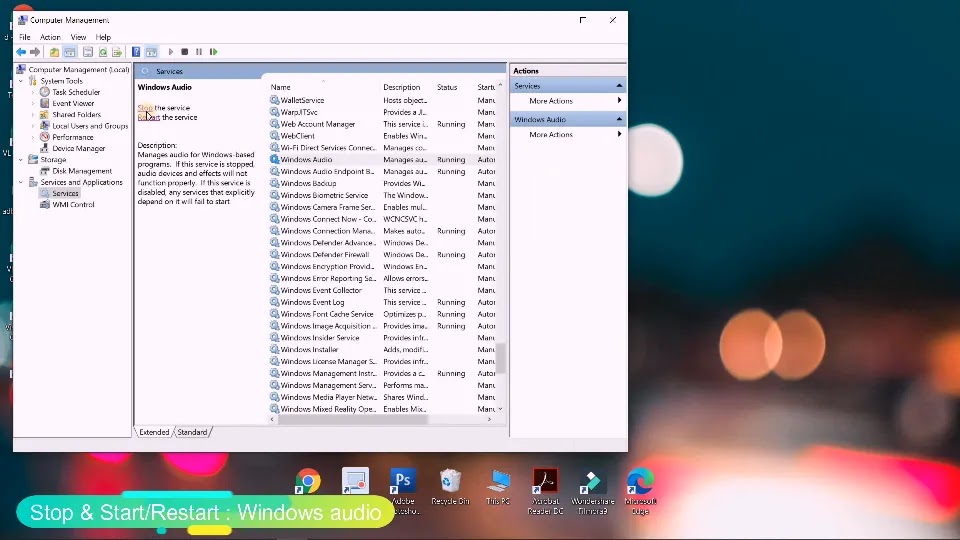Select the Windows Backup service
This screenshot has width=960, height=540.
(x=383, y=184)
